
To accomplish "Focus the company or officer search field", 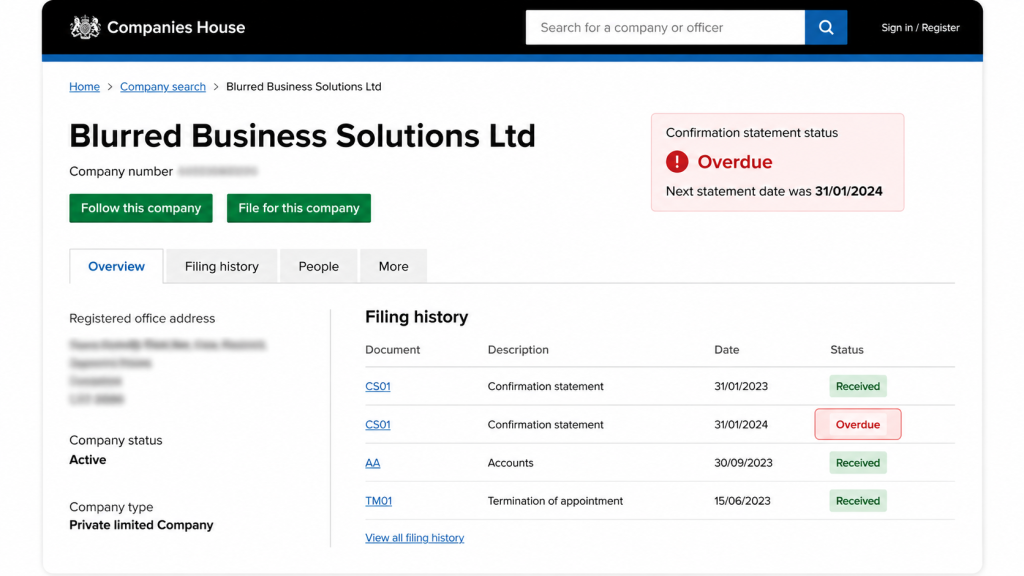I will point(665,27).
